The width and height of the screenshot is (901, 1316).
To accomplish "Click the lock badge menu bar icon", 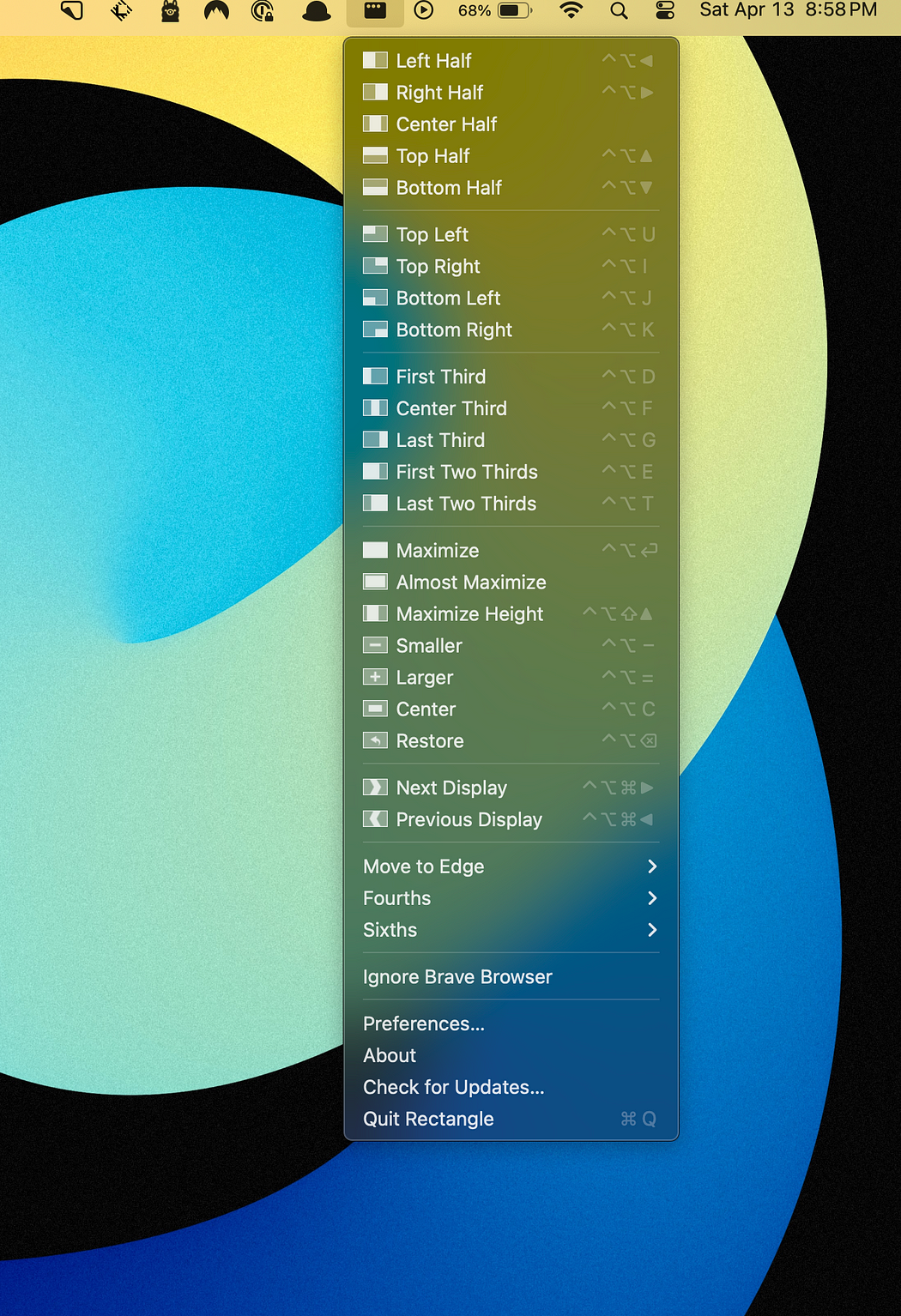I will [x=263, y=10].
